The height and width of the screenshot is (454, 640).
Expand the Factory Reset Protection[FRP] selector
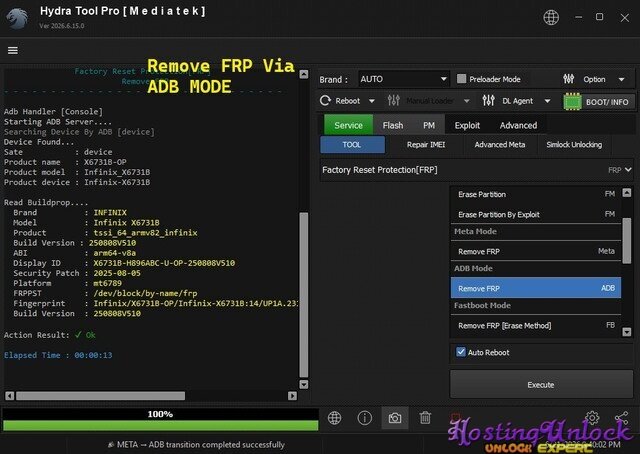tap(476, 170)
